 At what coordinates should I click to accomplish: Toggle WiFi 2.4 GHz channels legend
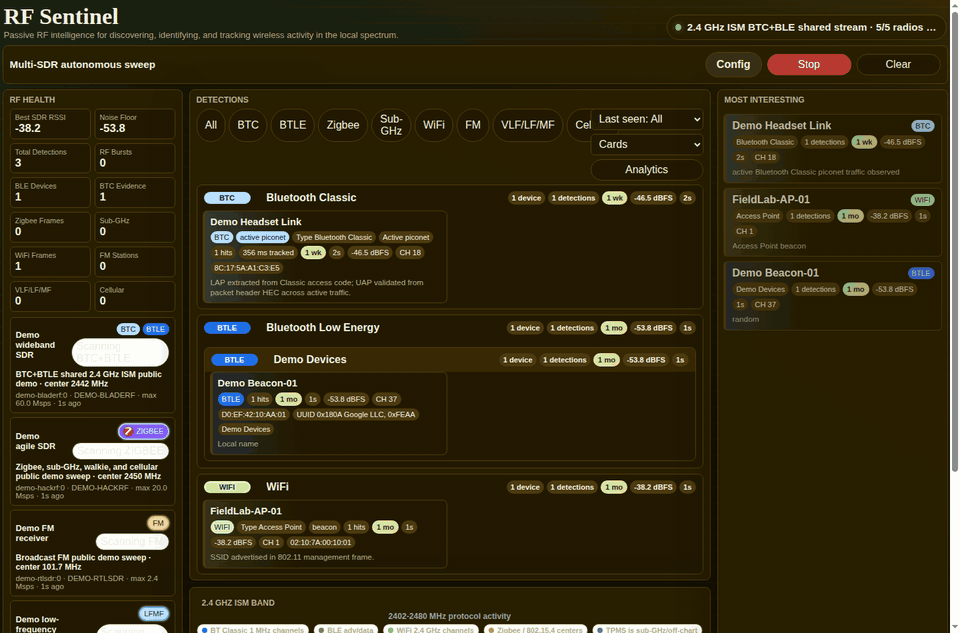tap(431, 629)
